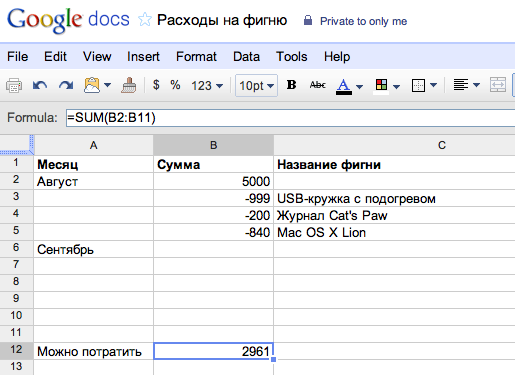
Task: Click cell Название фигни
Action: pyautogui.click(x=394, y=164)
